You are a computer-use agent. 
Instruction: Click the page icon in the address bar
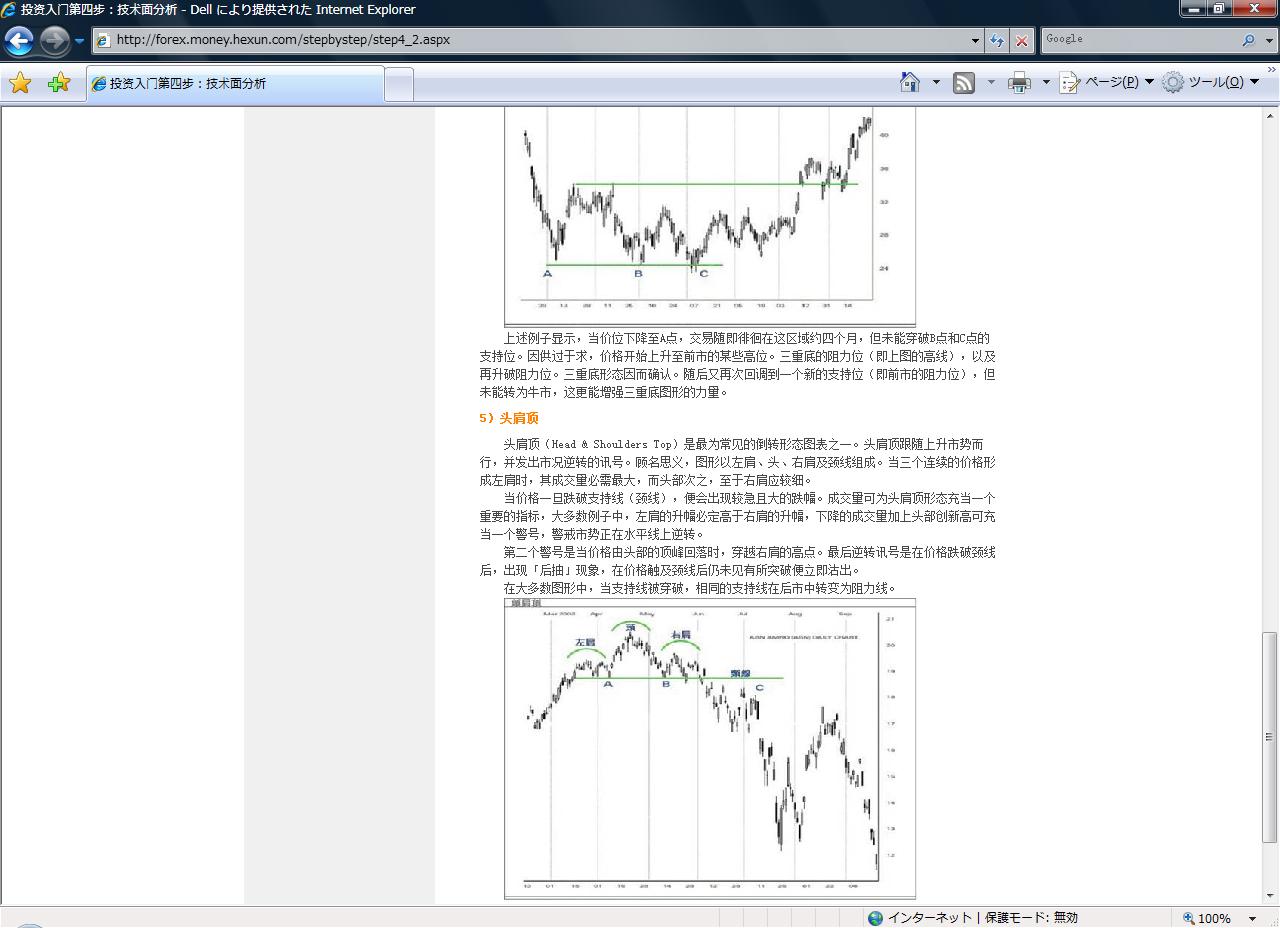[103, 40]
